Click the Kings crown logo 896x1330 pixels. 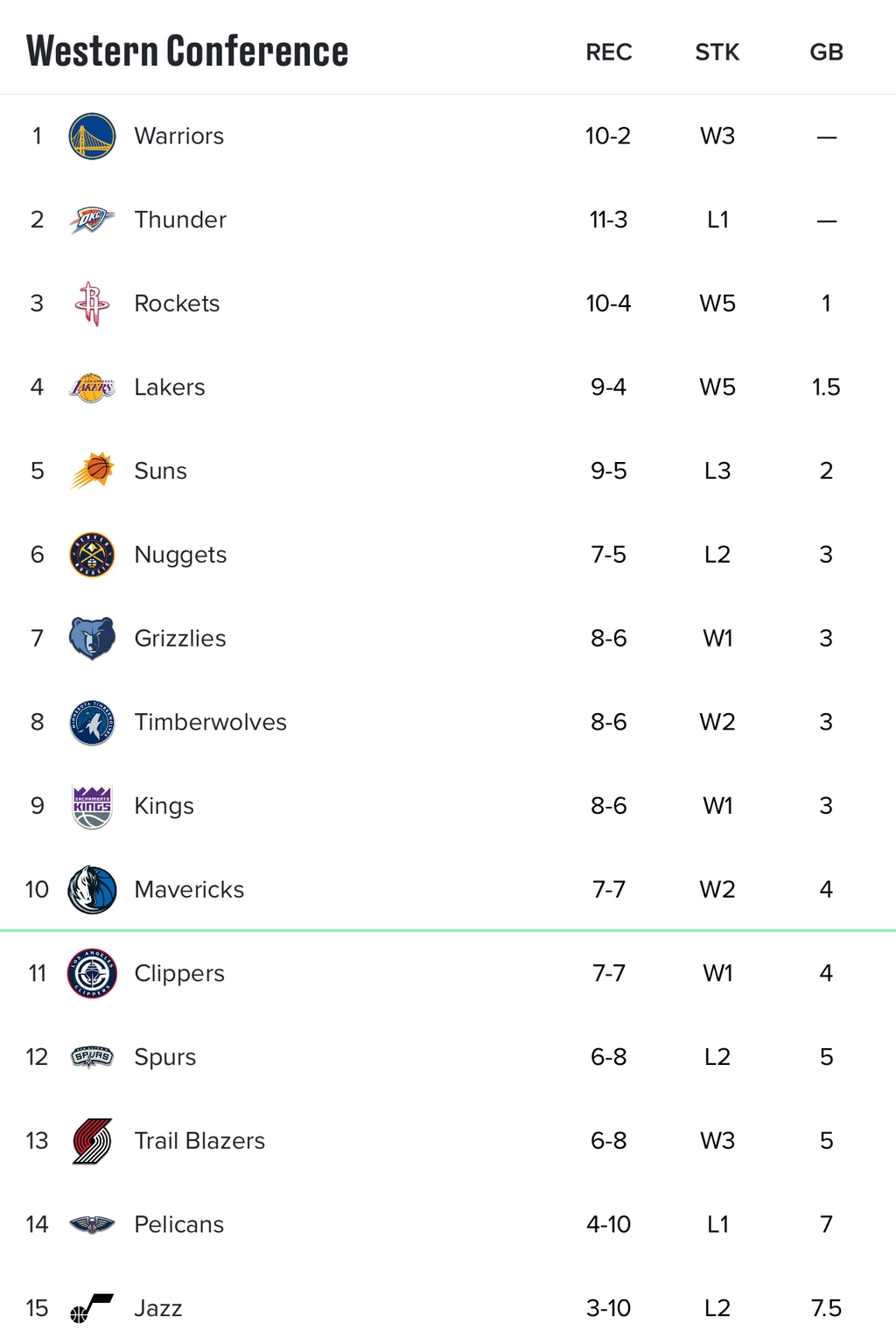pyautogui.click(x=92, y=806)
